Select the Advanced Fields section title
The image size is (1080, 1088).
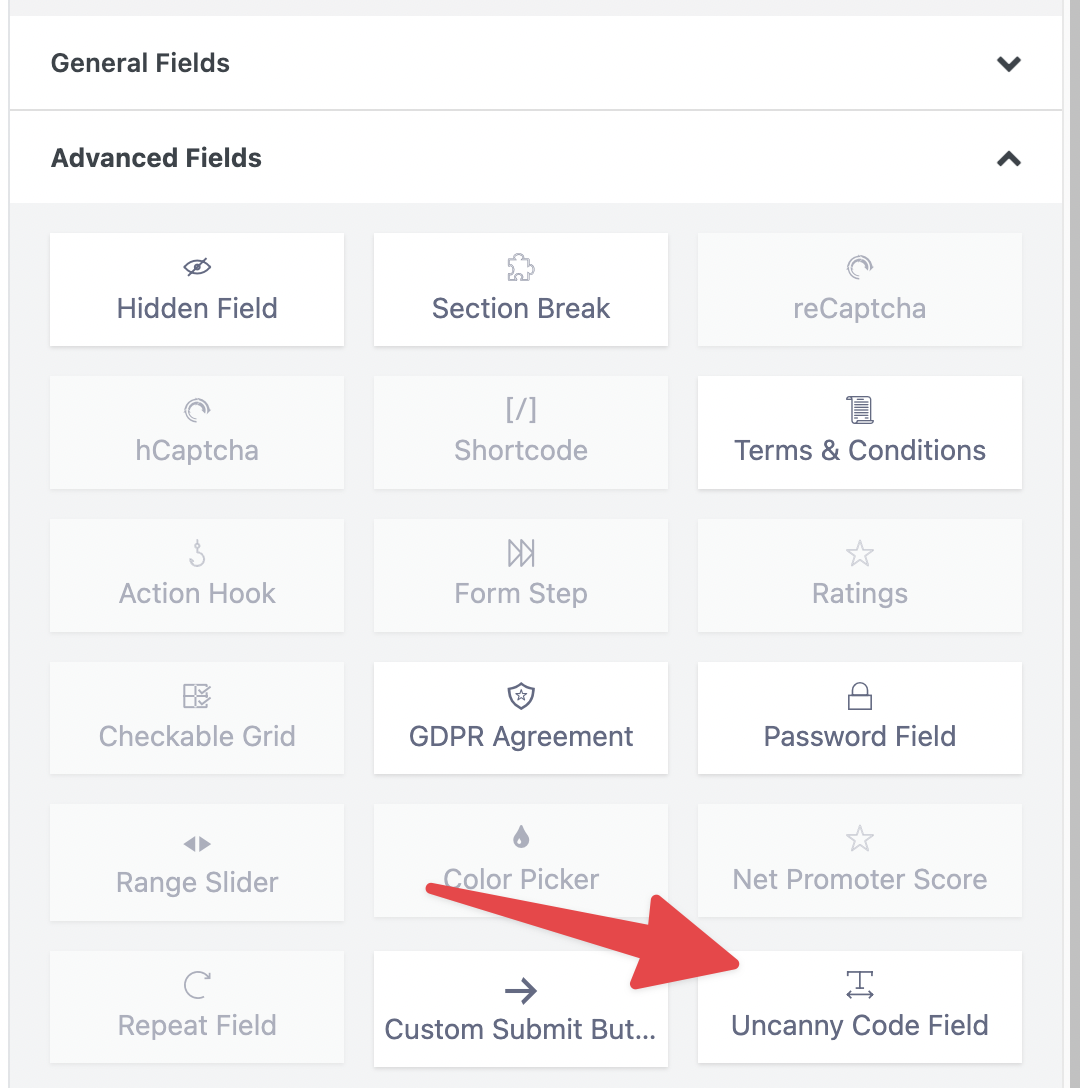pos(156,158)
